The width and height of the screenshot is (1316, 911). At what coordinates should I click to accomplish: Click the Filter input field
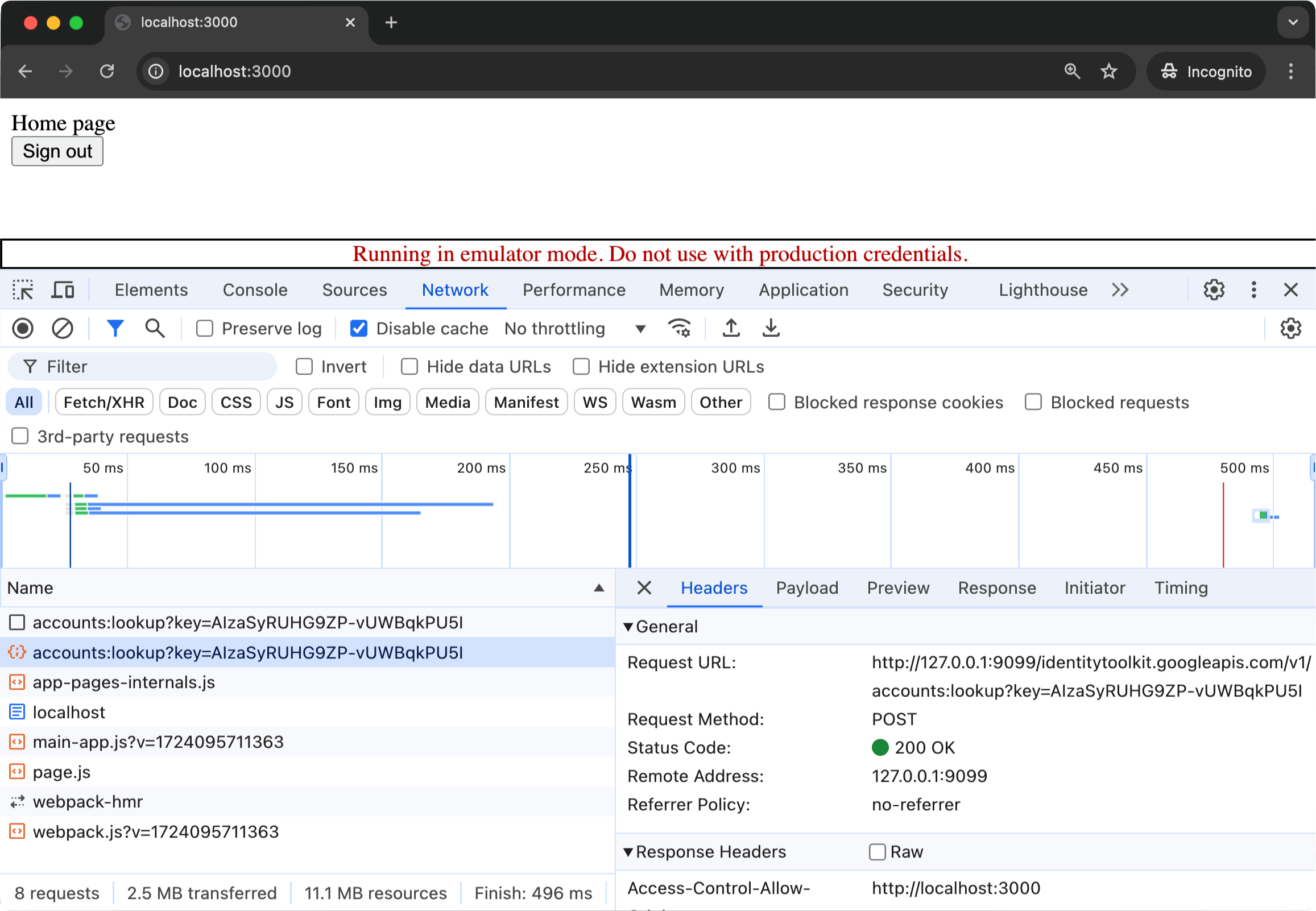[143, 366]
